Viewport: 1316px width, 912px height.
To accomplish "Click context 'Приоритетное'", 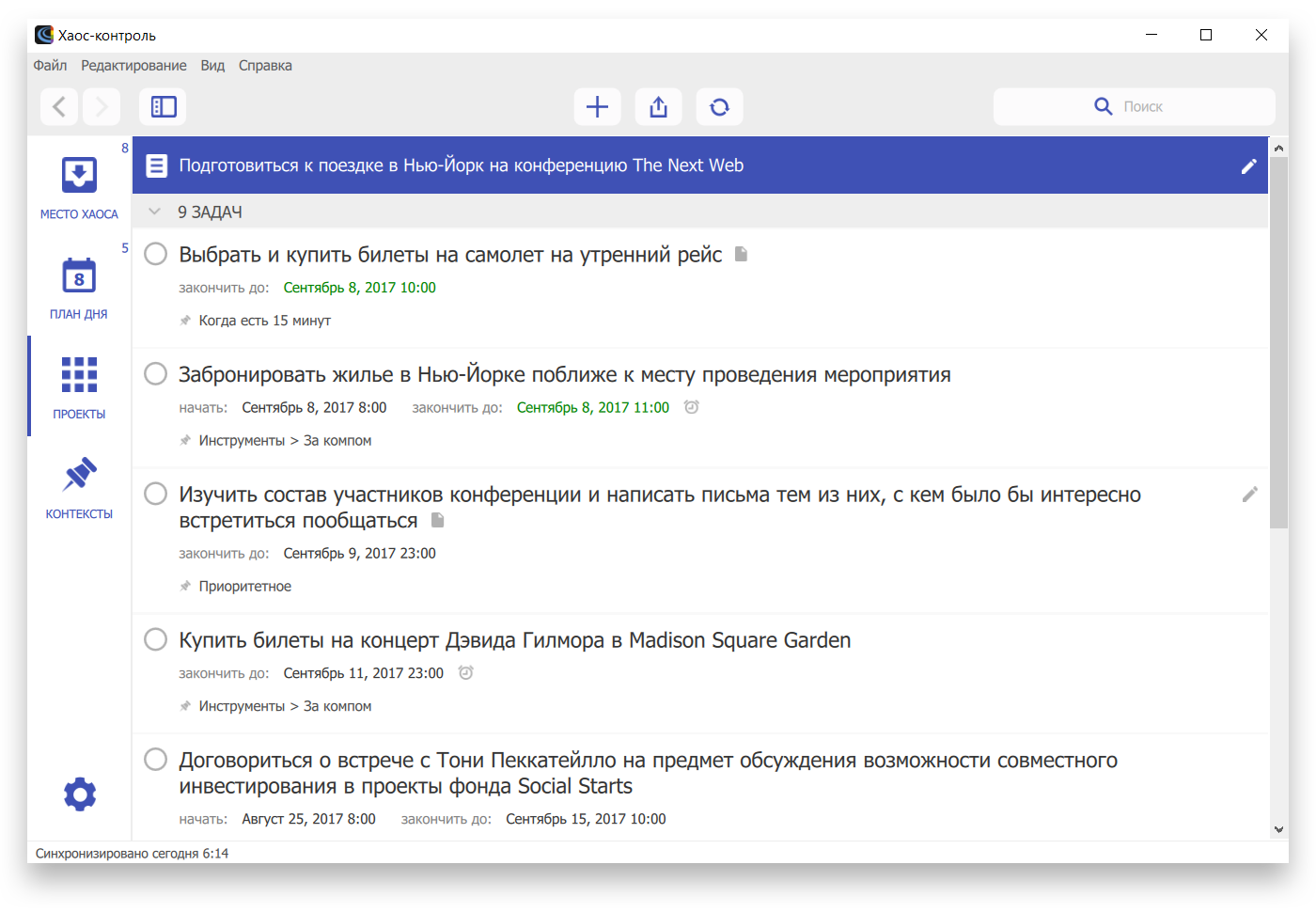I will pos(245,587).
